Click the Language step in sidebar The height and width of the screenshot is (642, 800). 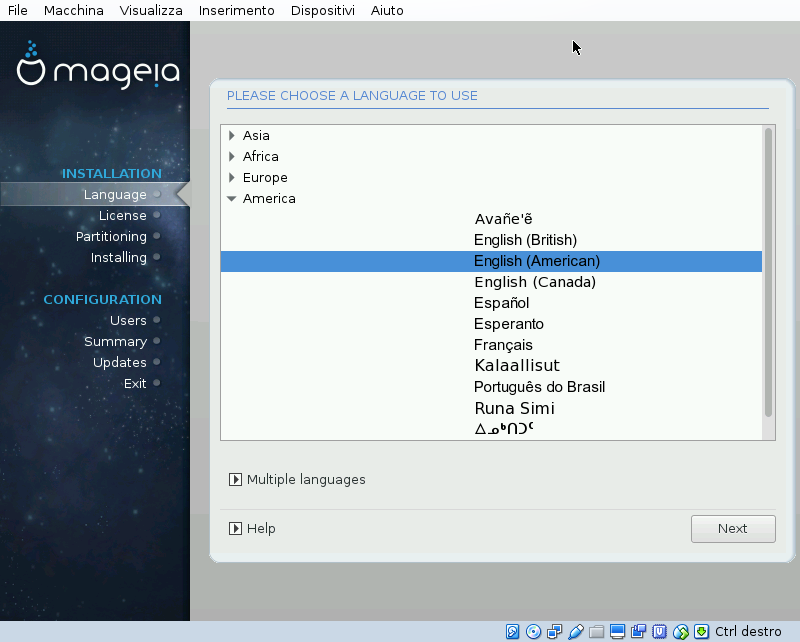tap(115, 194)
